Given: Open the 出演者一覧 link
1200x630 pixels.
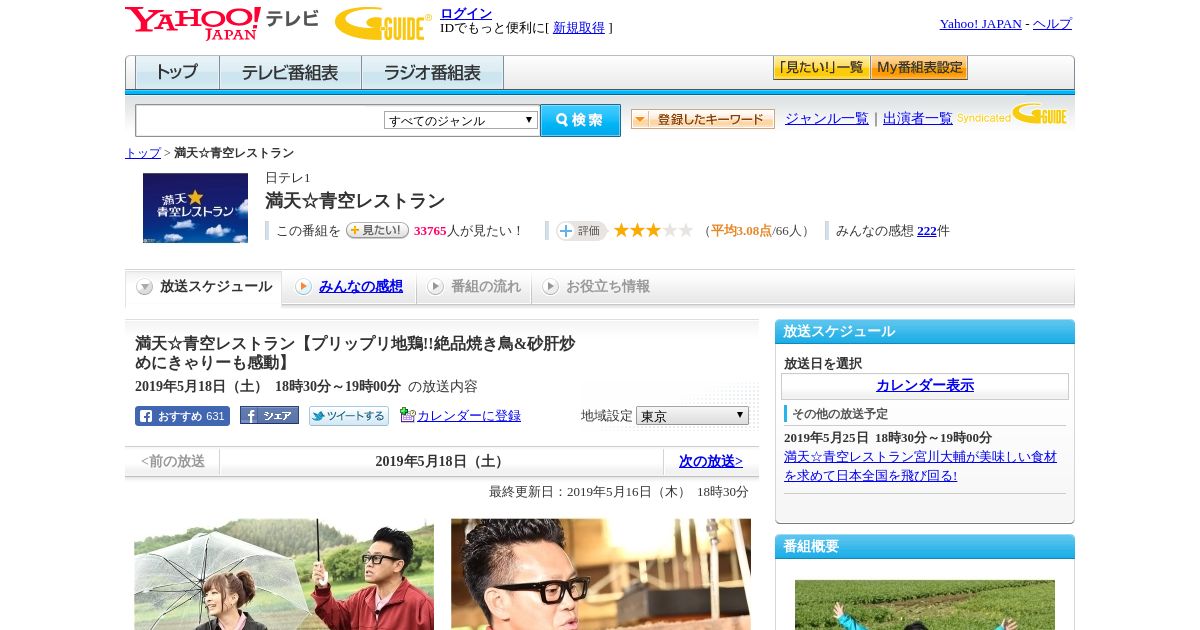Looking at the screenshot, I should [918, 118].
